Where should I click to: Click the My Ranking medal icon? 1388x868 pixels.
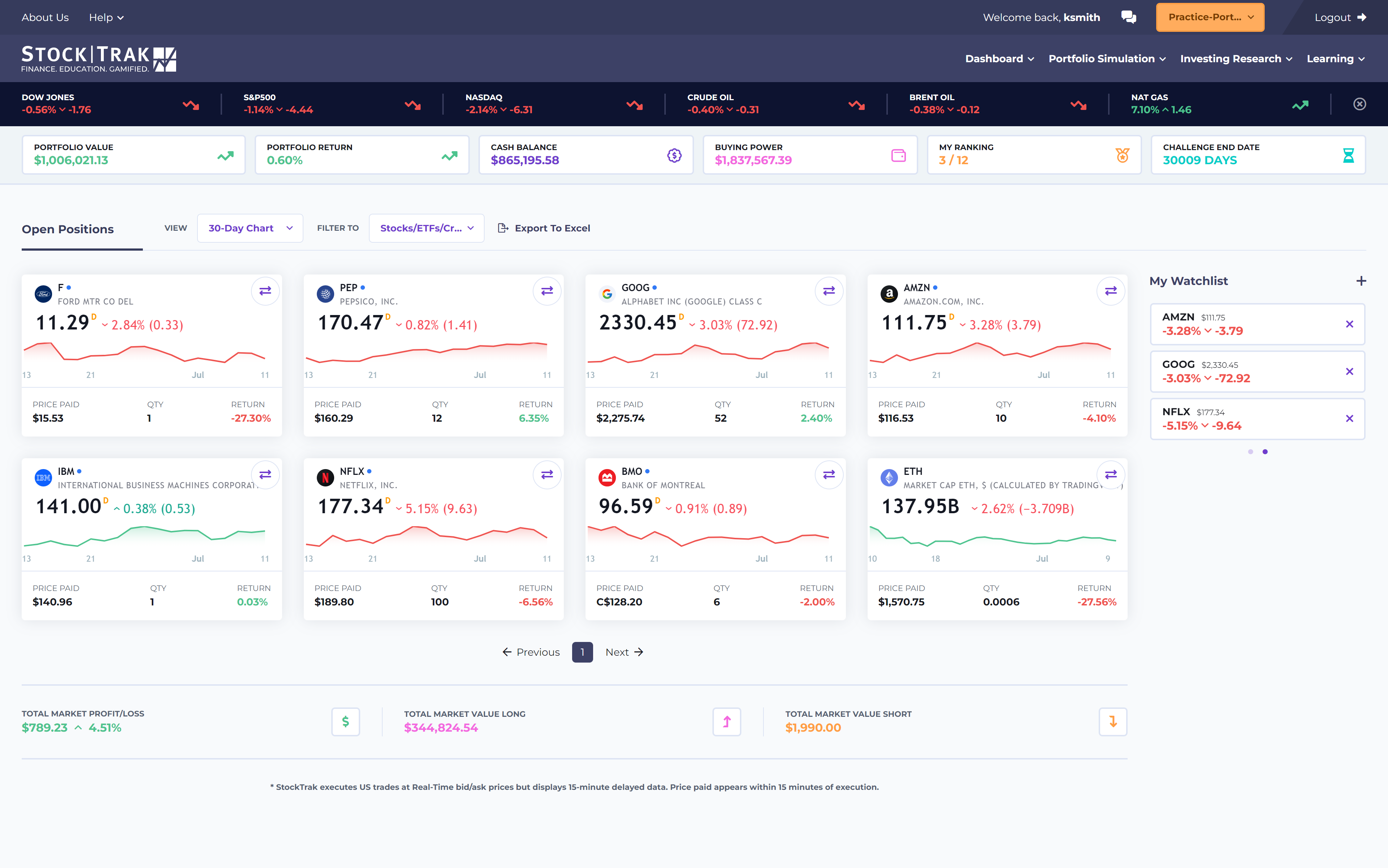tap(1122, 155)
